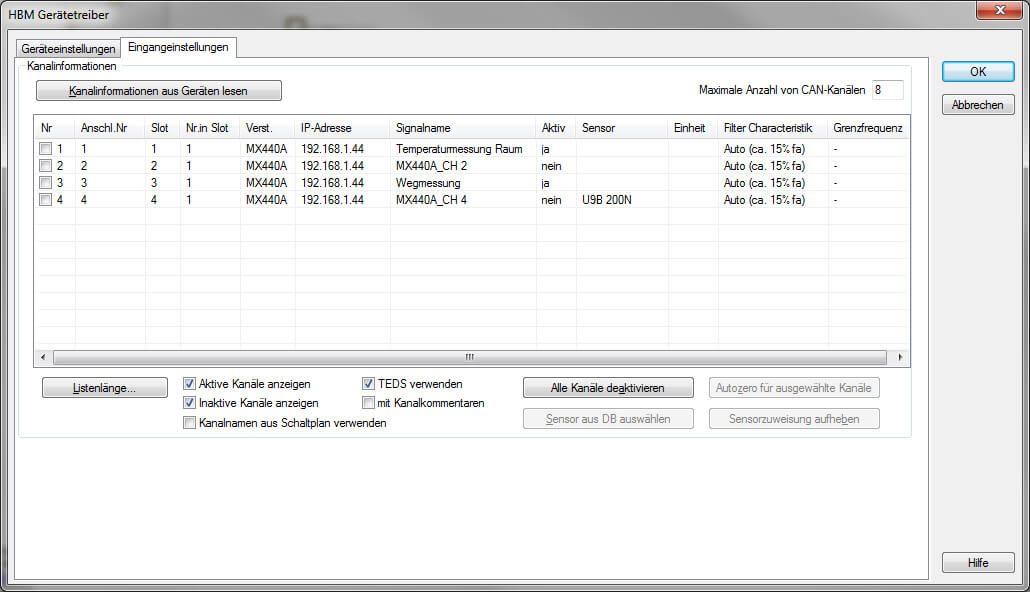
Task: Open the Listenlänge dialog
Action: click(105, 388)
